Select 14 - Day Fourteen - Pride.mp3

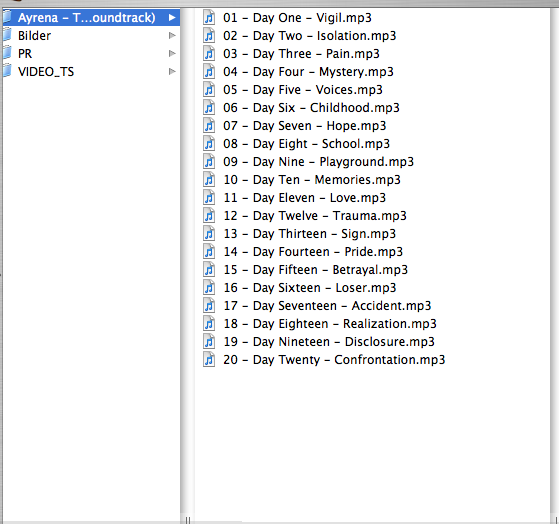tap(313, 251)
